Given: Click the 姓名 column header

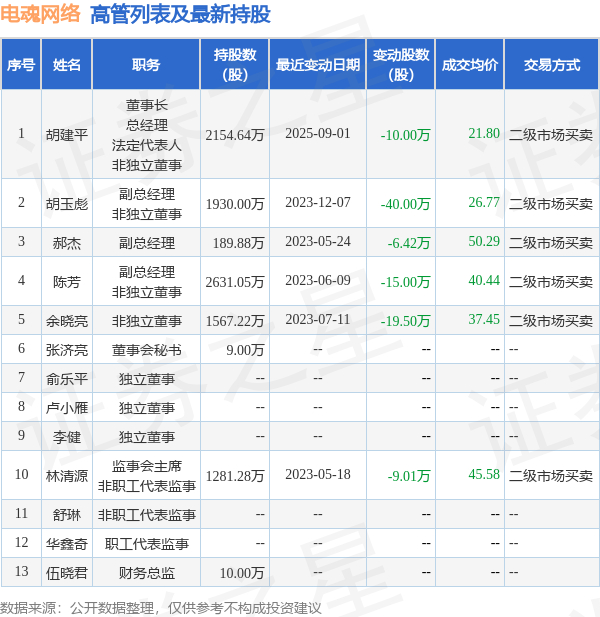Looking at the screenshot, I should point(66,65).
